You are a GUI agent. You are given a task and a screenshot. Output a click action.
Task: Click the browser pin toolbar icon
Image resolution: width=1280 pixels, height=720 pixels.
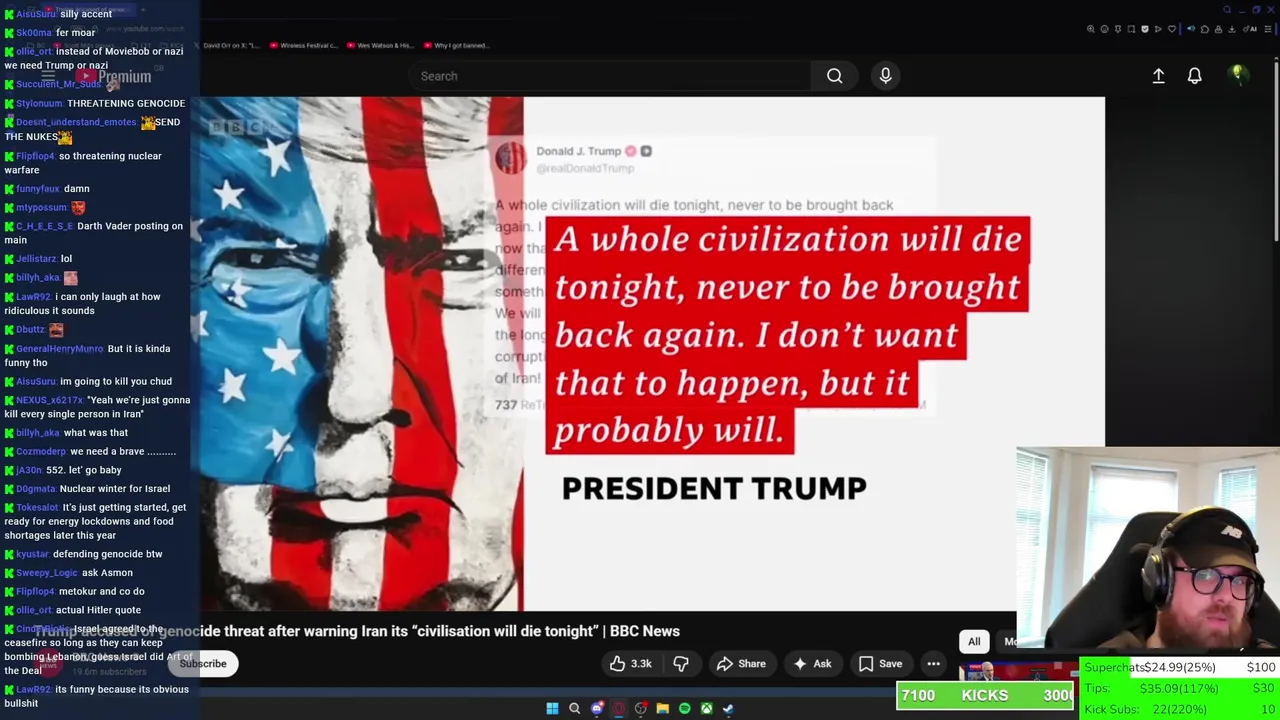point(1118,29)
